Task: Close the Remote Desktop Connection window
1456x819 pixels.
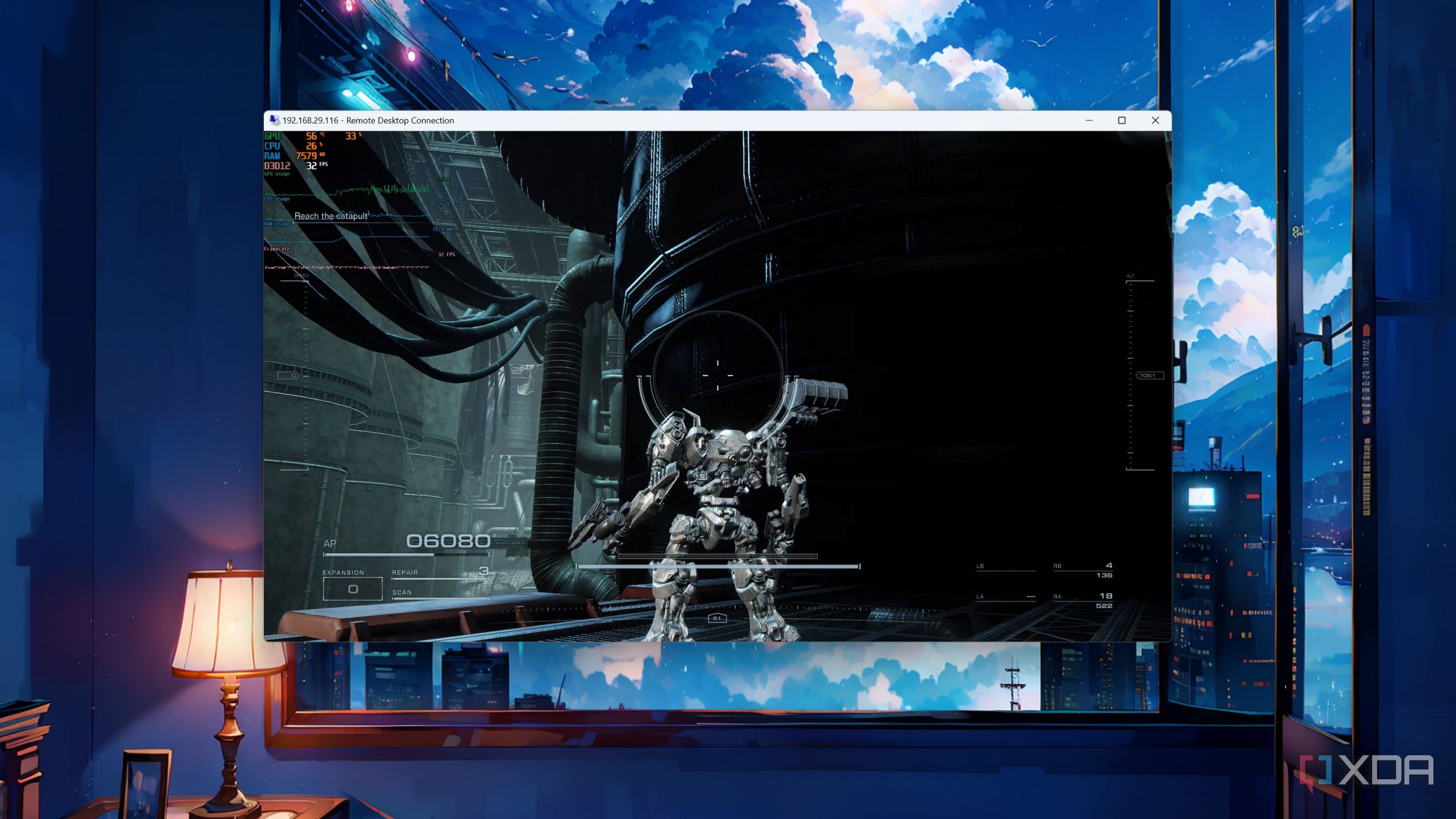Action: pos(1155,120)
